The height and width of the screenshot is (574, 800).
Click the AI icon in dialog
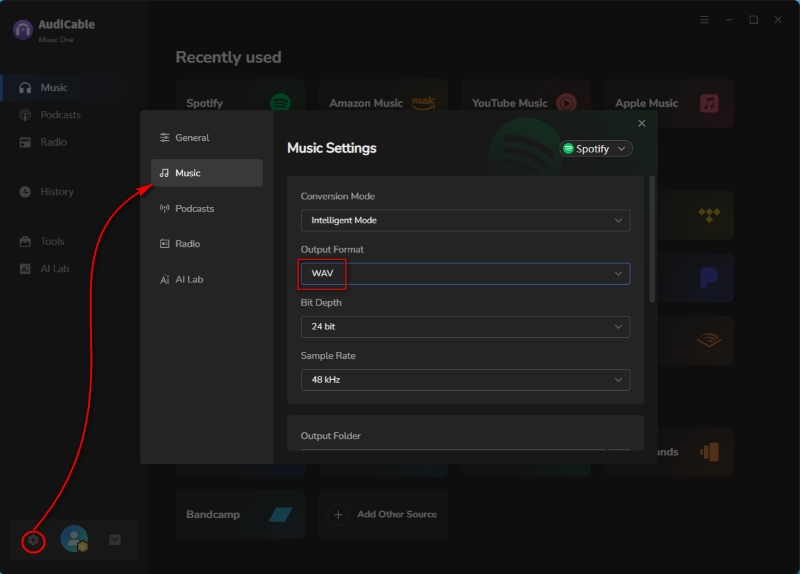coord(164,280)
